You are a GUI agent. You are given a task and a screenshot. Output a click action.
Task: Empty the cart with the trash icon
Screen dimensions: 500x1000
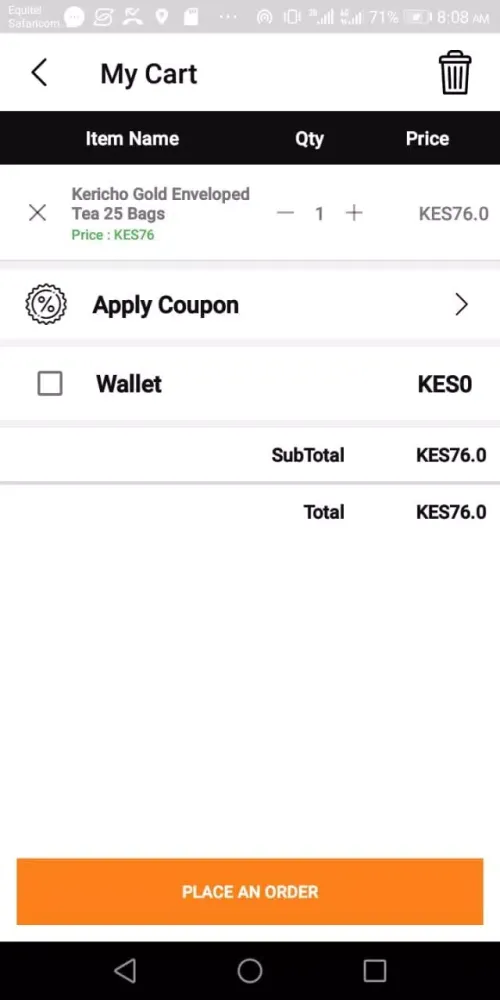click(x=455, y=73)
